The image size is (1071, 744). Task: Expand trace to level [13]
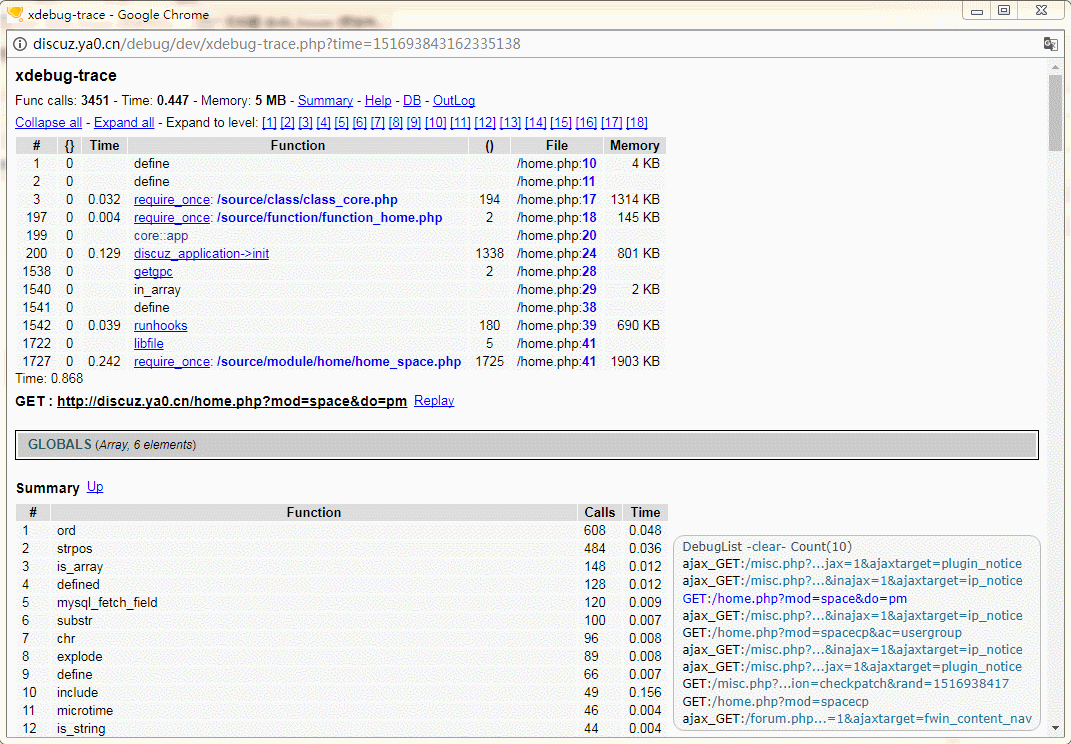pos(510,122)
